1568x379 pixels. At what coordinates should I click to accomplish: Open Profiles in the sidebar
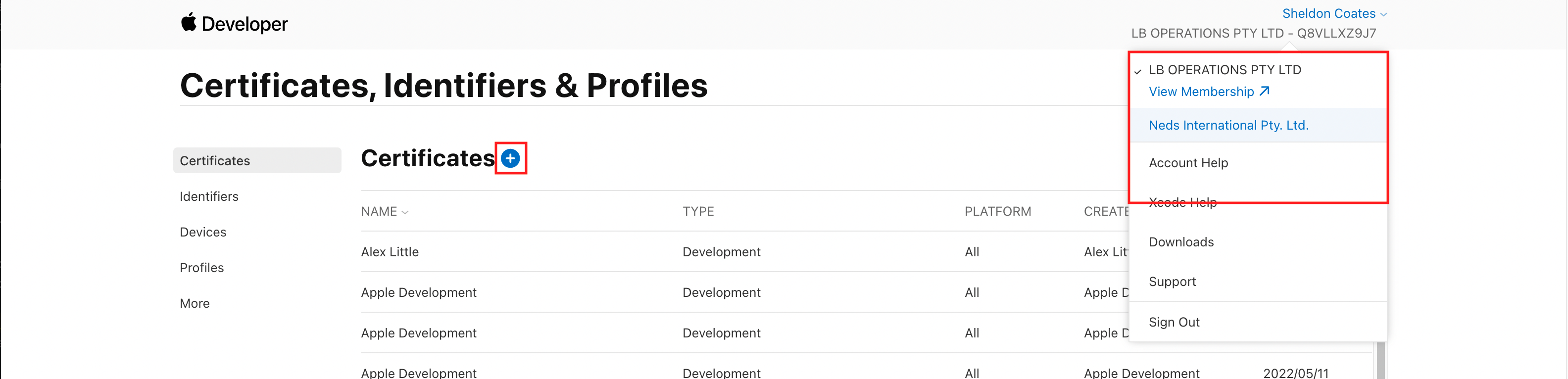(201, 268)
